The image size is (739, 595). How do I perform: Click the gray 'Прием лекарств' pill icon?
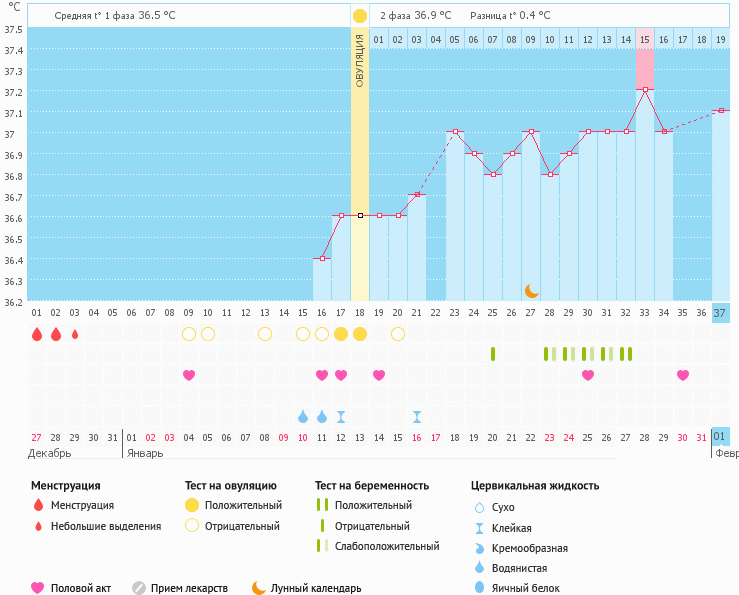139,588
